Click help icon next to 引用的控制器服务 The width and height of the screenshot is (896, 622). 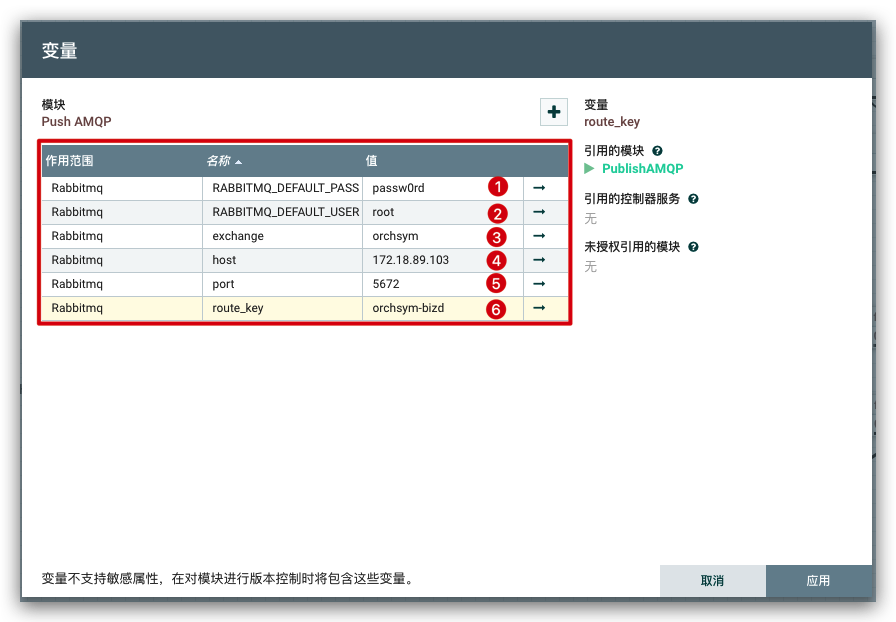point(693,199)
